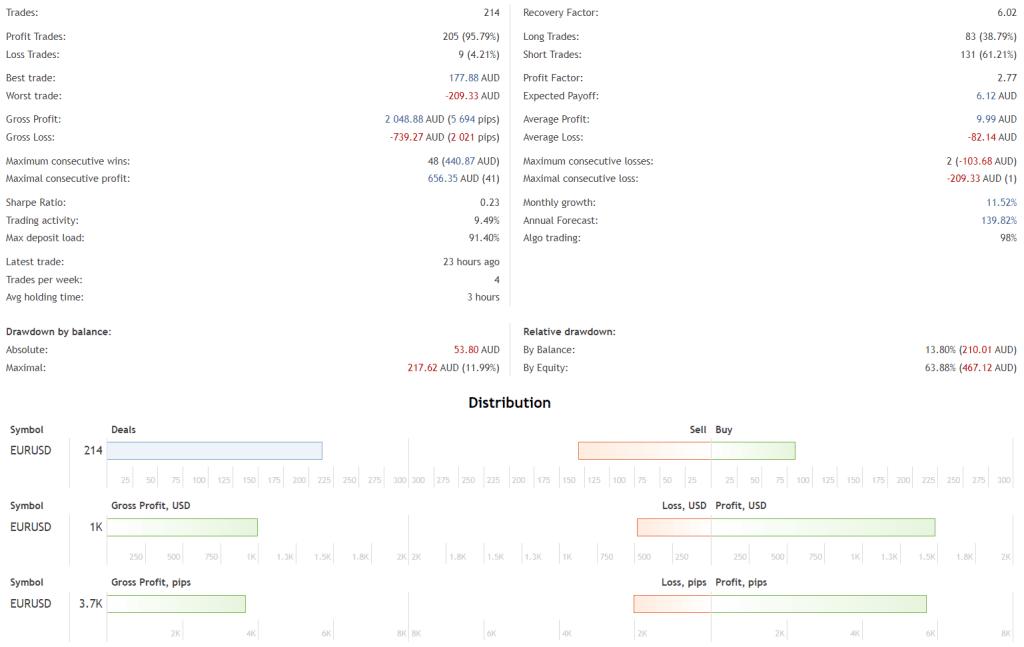Screen dimensions: 1024x647
Task: Click the Drawdown by balance heading
Action: click(x=58, y=331)
